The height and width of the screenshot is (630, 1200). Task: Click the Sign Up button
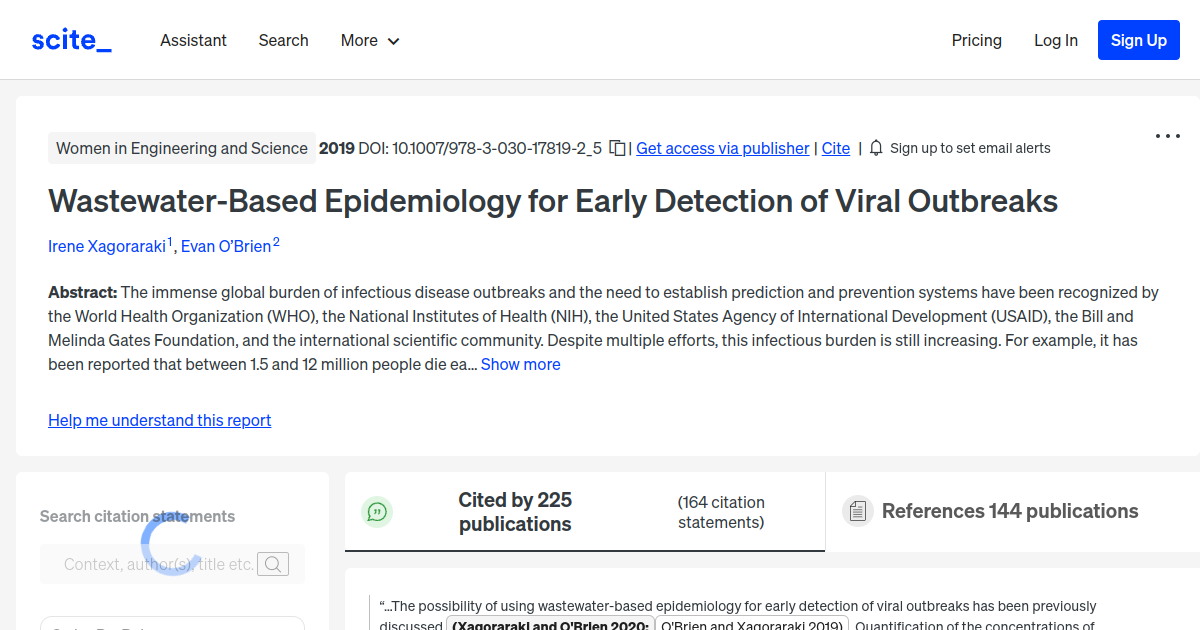tap(1138, 40)
